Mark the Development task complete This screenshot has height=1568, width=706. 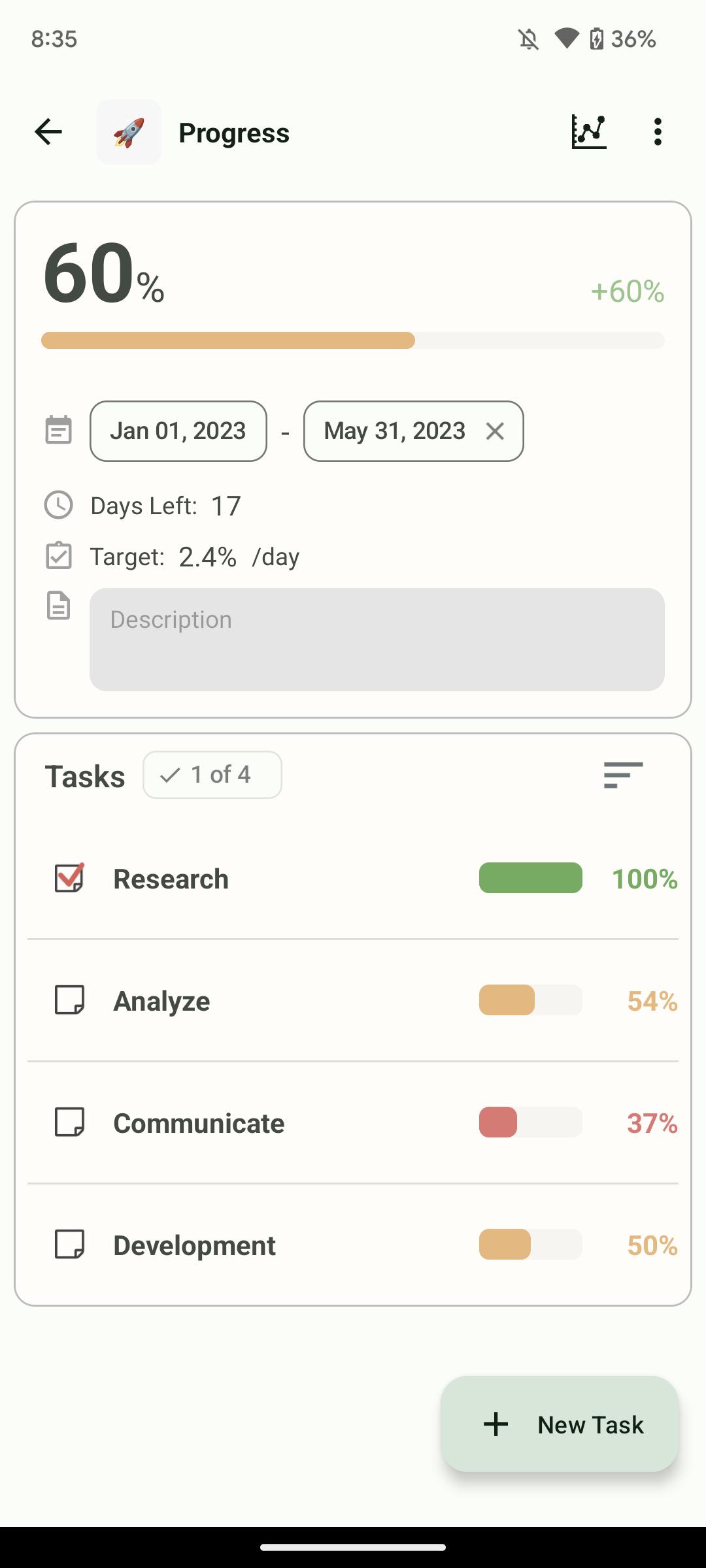click(69, 1245)
